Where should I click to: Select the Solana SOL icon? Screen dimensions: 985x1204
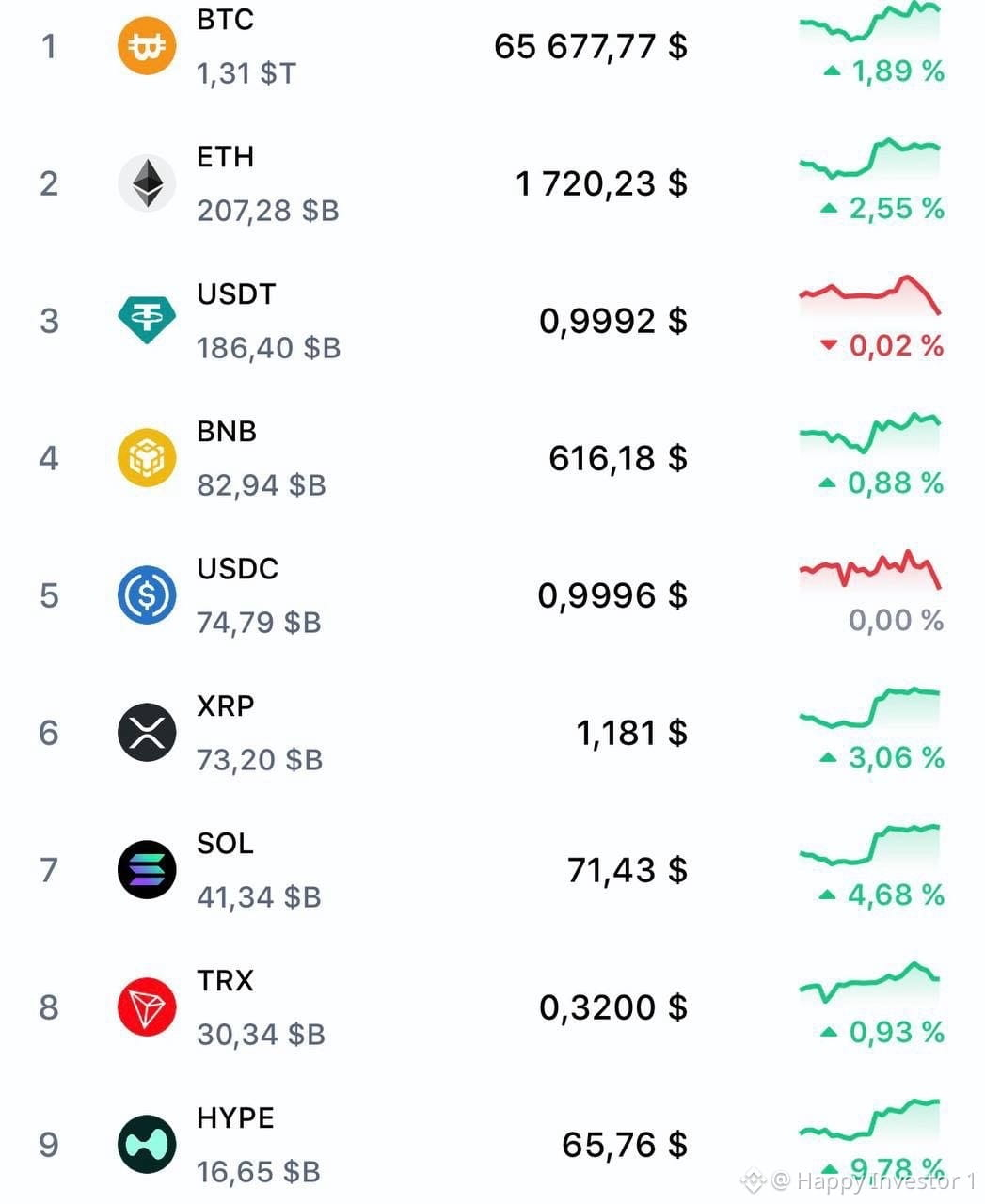[x=147, y=870]
